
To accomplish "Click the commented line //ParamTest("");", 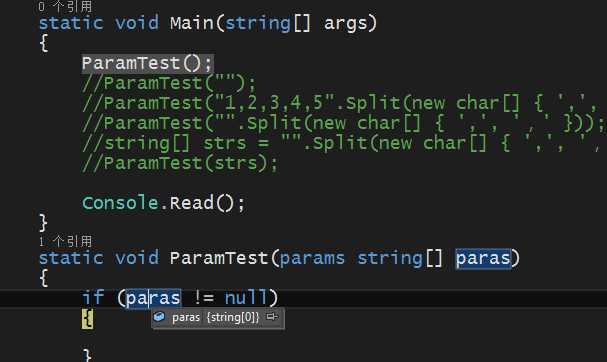I will point(169,83).
